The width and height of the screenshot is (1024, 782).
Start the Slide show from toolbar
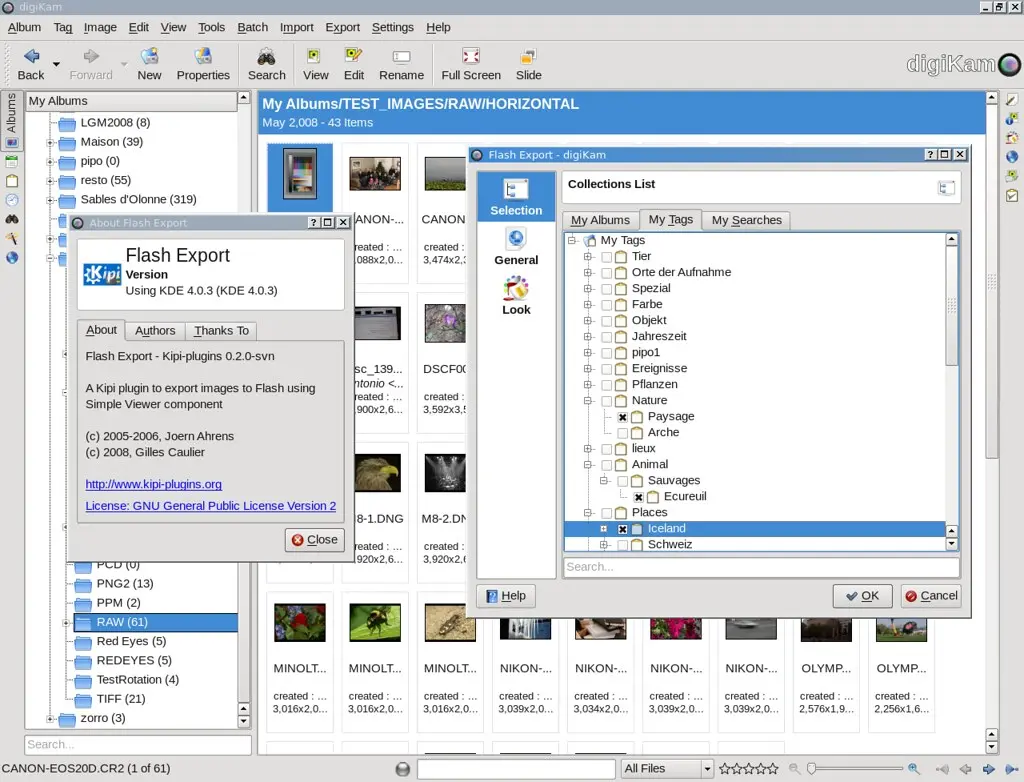[x=528, y=57]
